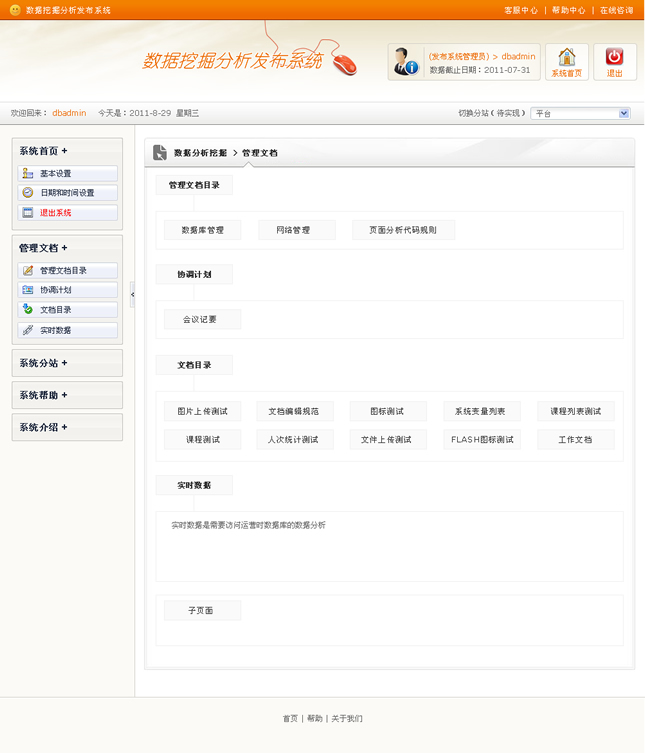Expand the 系统帮助 sidebar section
645x753 pixels.
(x=67, y=395)
